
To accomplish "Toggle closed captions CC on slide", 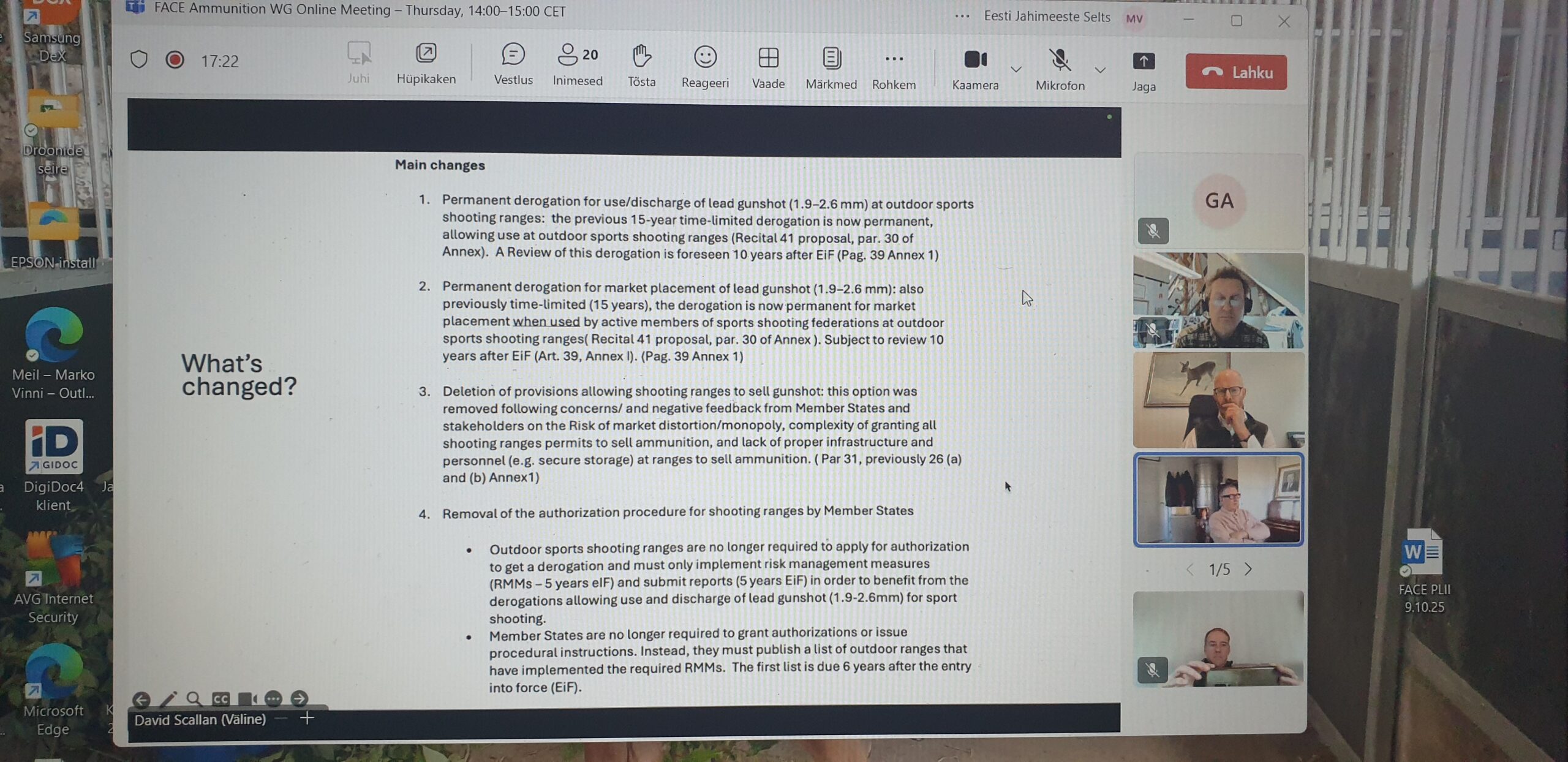I will [221, 699].
